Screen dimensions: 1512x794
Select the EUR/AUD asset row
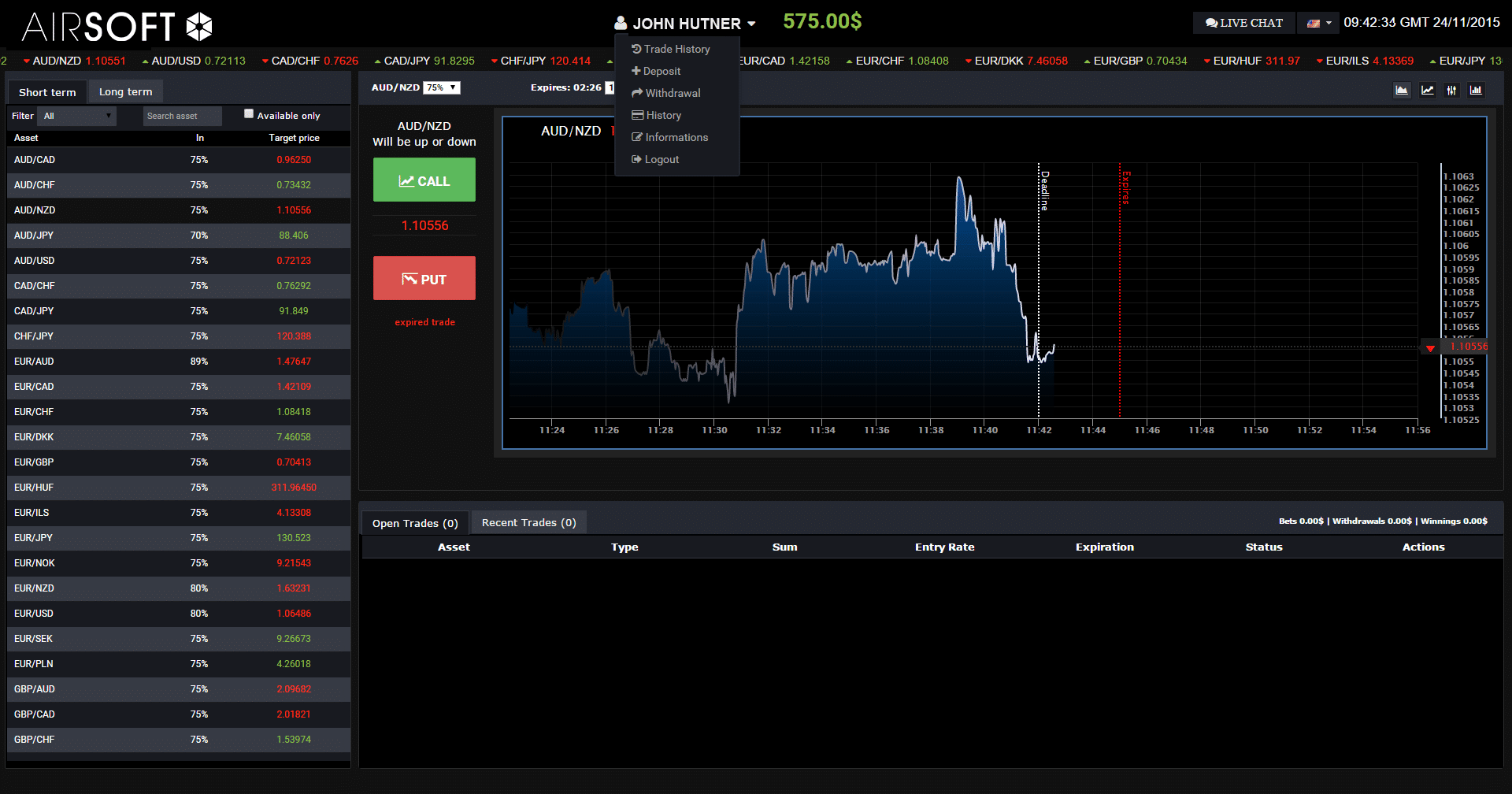178,362
